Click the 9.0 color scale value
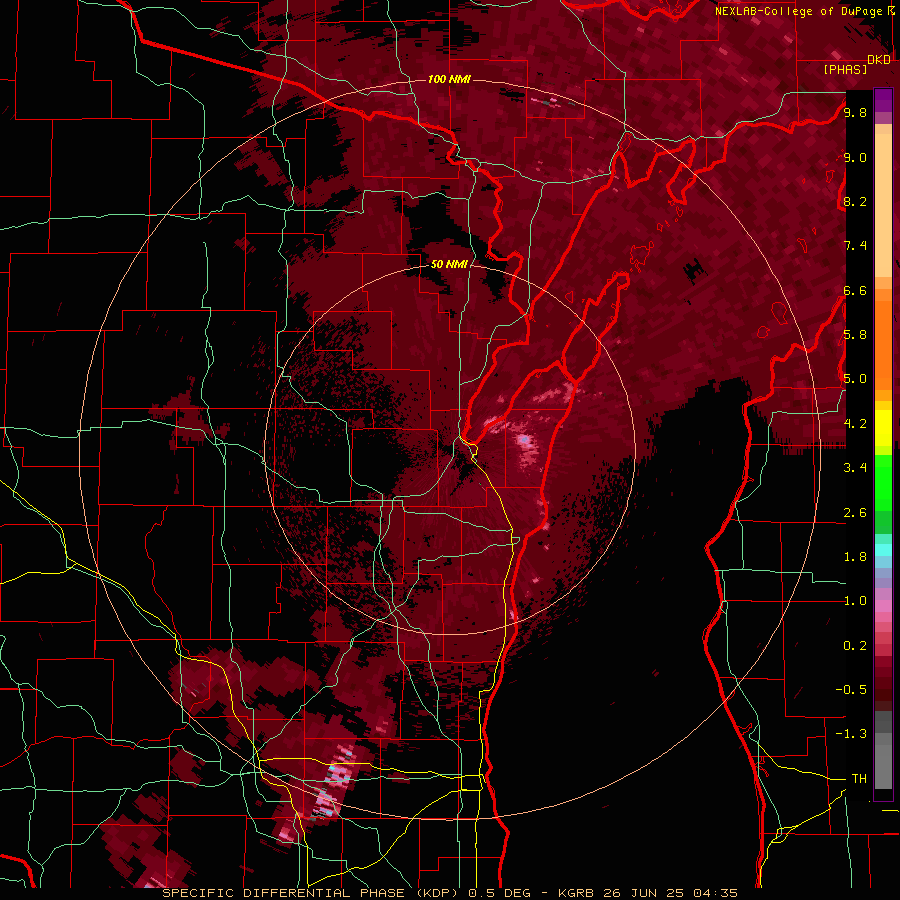 point(855,157)
